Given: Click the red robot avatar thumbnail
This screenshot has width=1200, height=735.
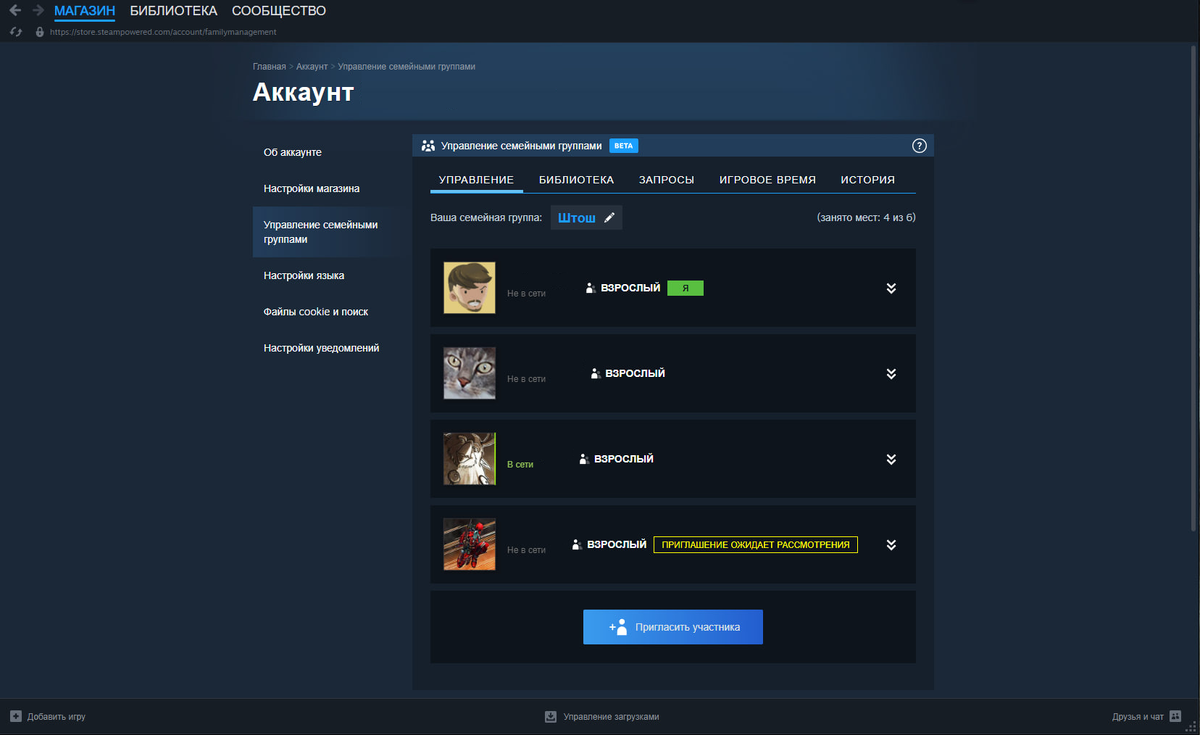Looking at the screenshot, I should click(470, 545).
